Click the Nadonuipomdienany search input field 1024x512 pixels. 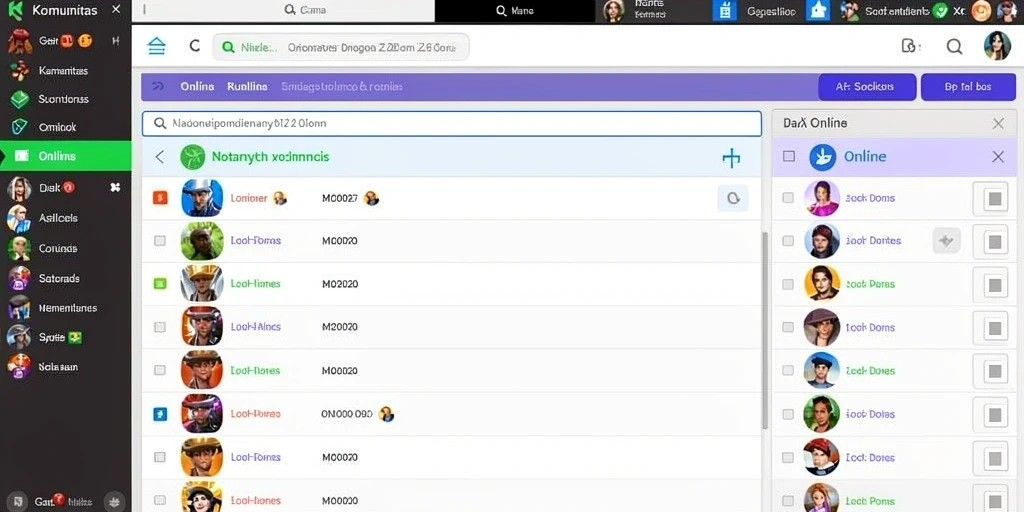(452, 123)
